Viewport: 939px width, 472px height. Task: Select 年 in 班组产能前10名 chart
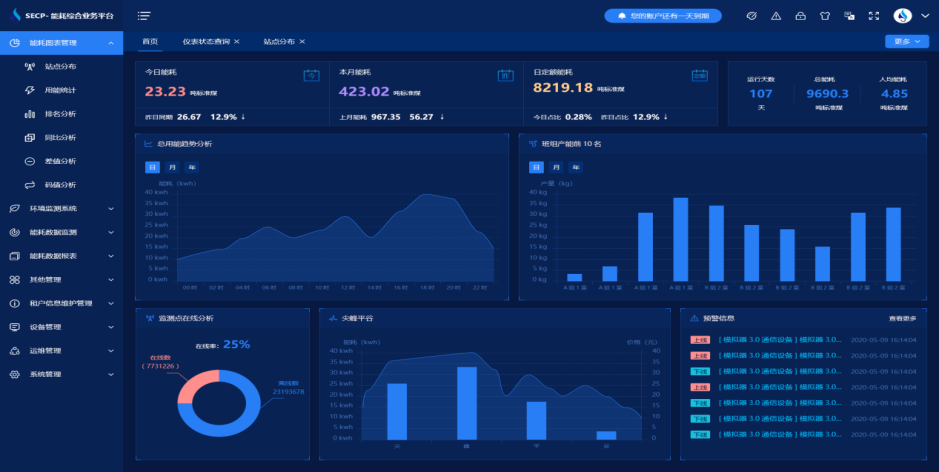click(575, 167)
